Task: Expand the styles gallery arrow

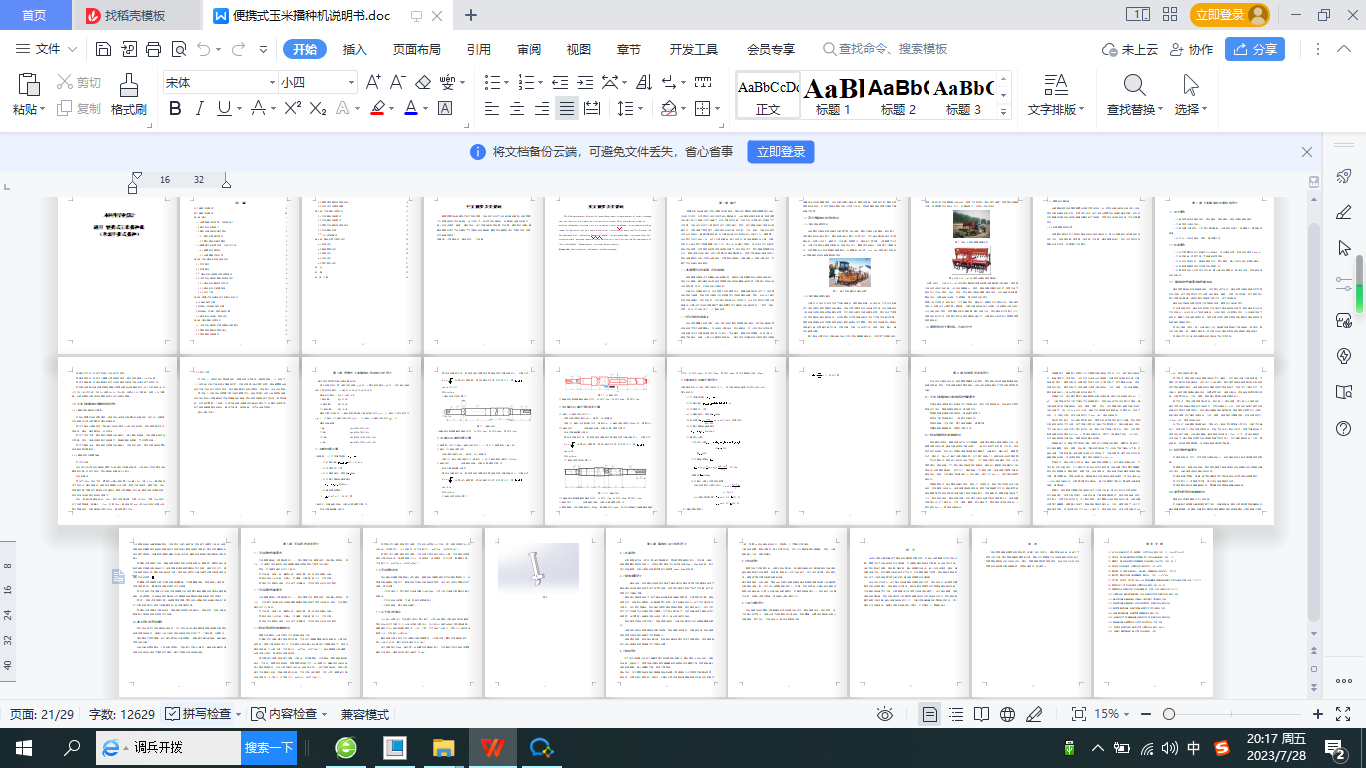Action: 1005,111
